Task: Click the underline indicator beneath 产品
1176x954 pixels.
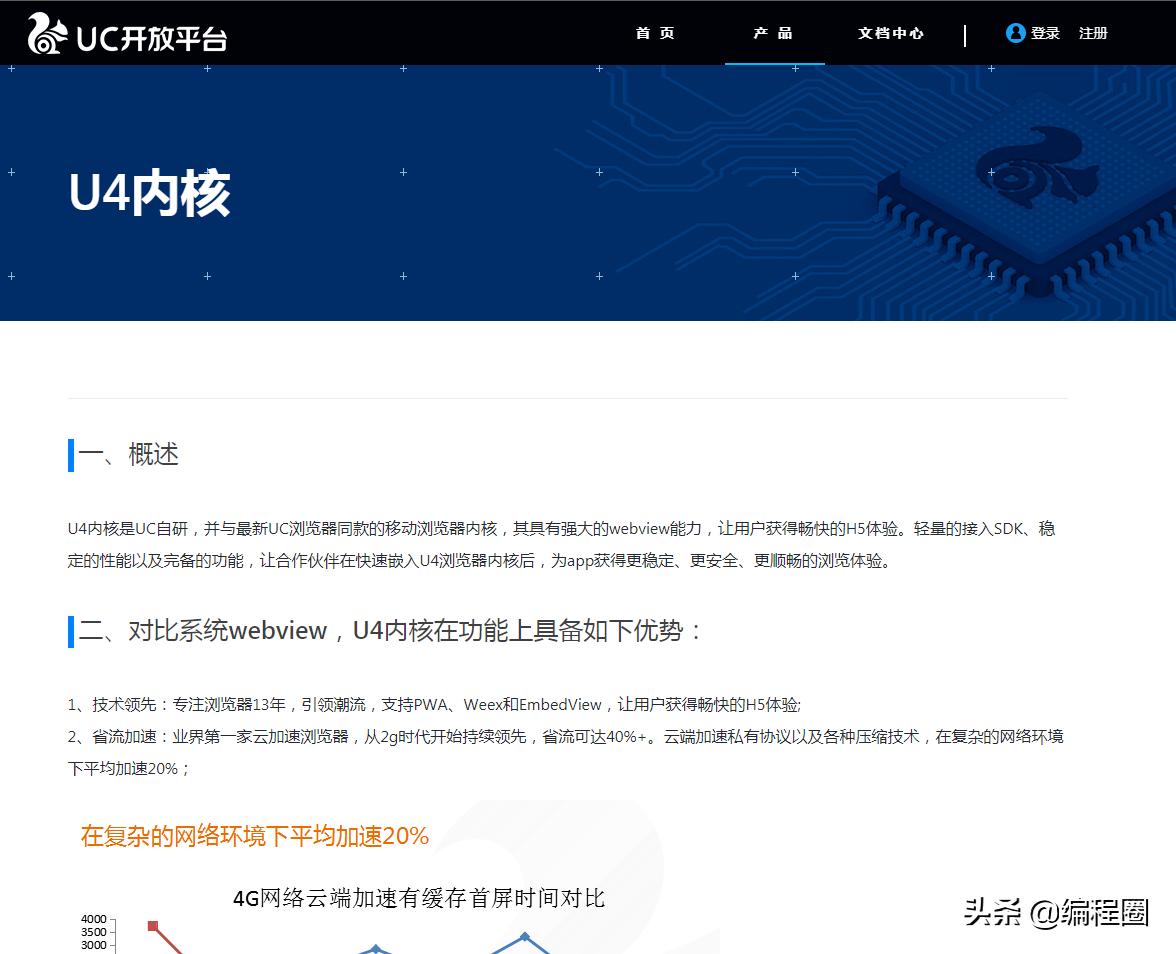Action: click(x=774, y=64)
